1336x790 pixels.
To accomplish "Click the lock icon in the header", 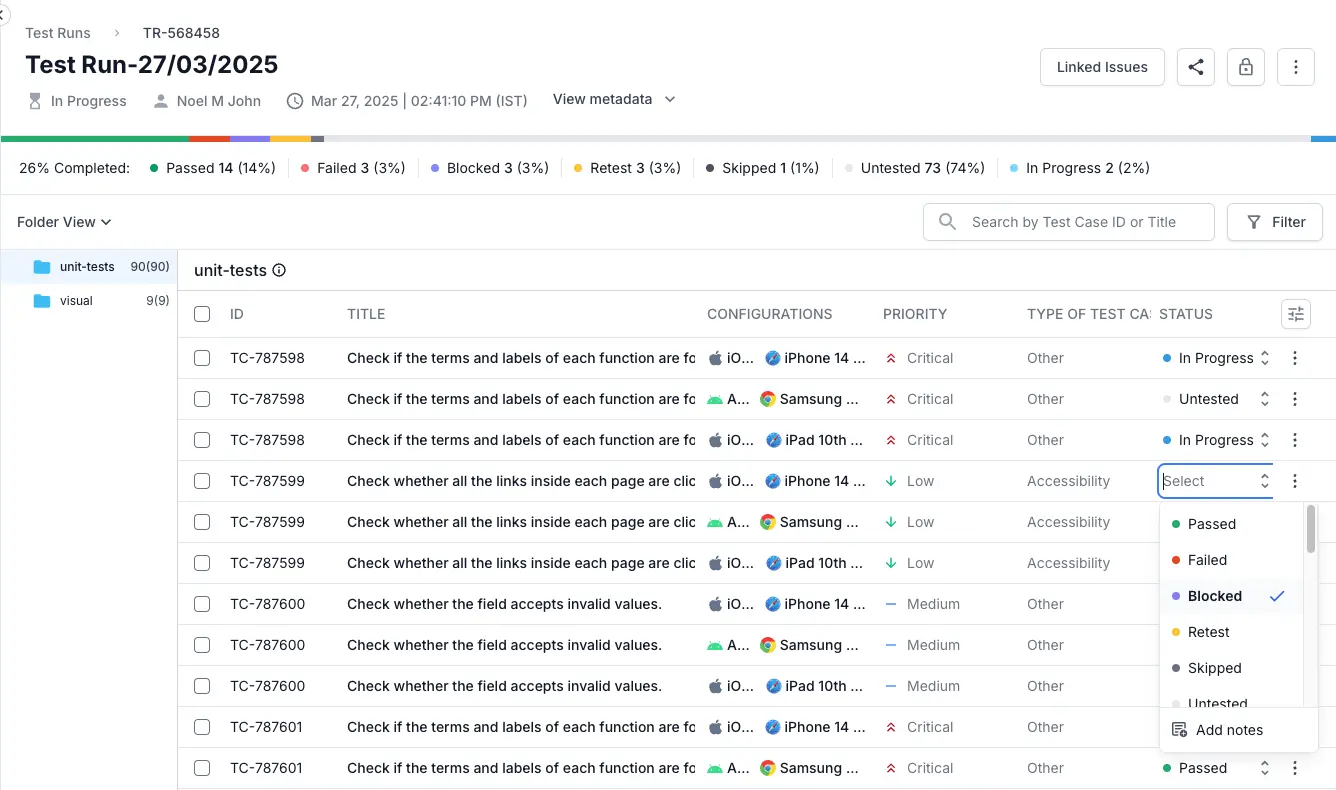I will pyautogui.click(x=1245, y=67).
